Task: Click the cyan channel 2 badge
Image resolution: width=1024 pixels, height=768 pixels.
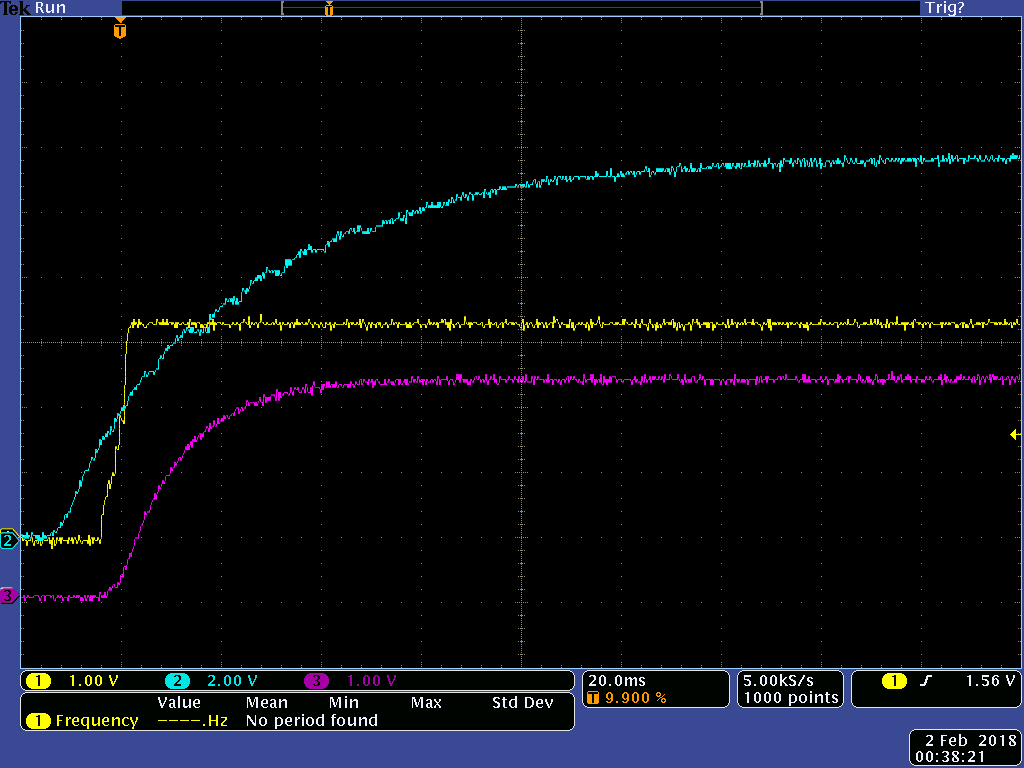Action: [x=177, y=681]
